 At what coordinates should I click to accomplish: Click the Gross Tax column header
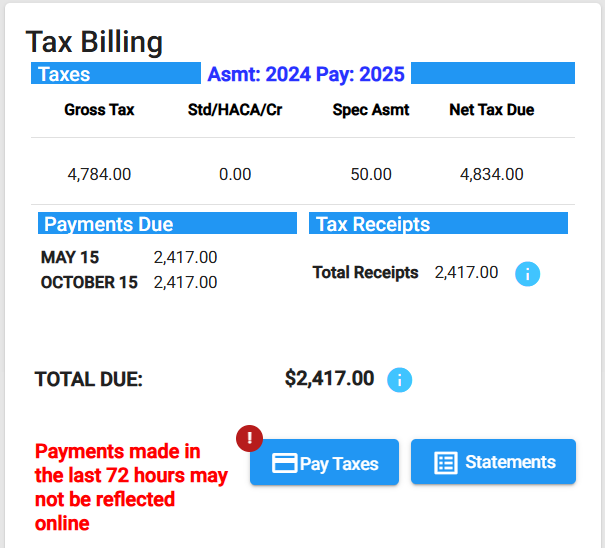pos(99,110)
